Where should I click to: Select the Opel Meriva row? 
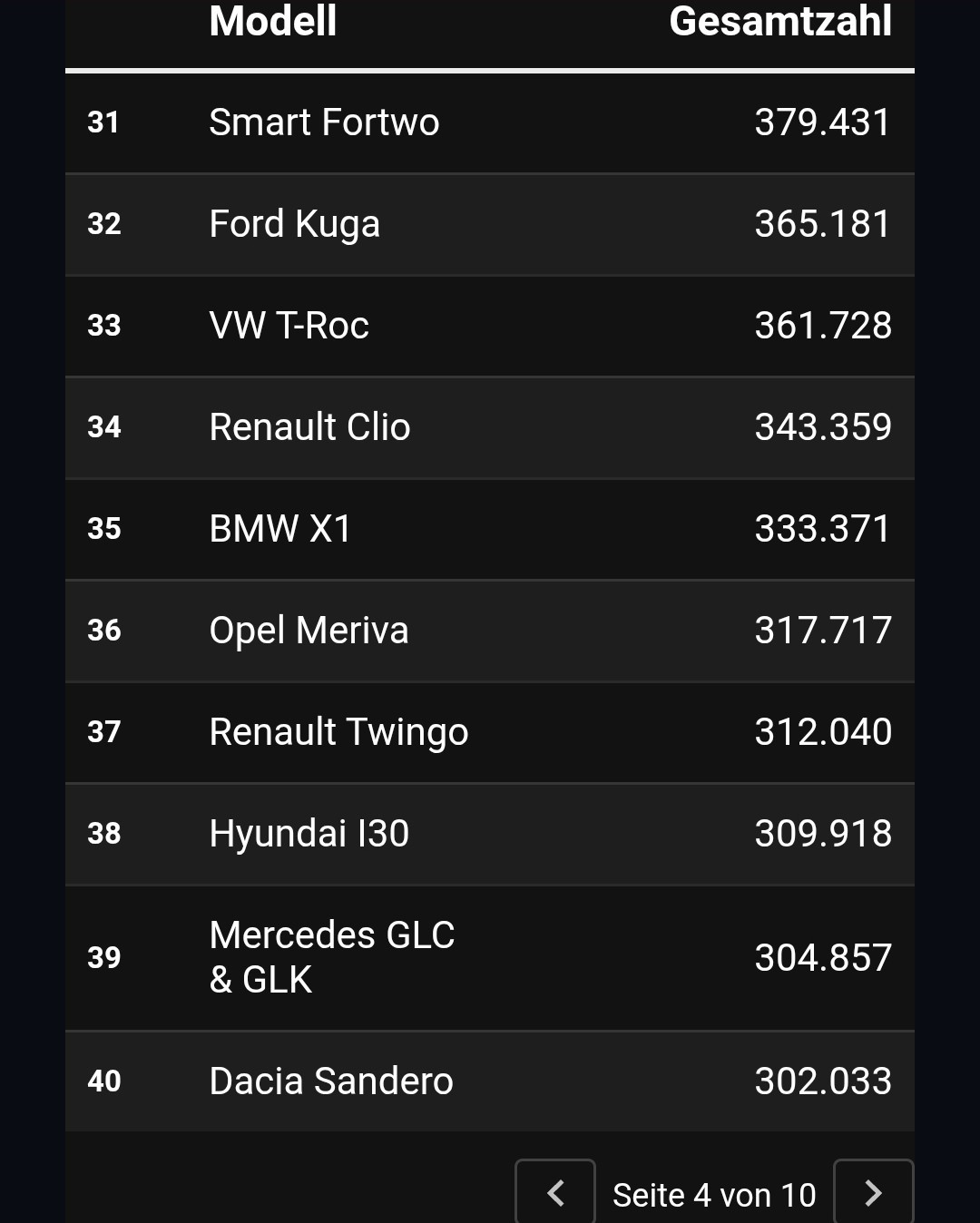click(490, 631)
